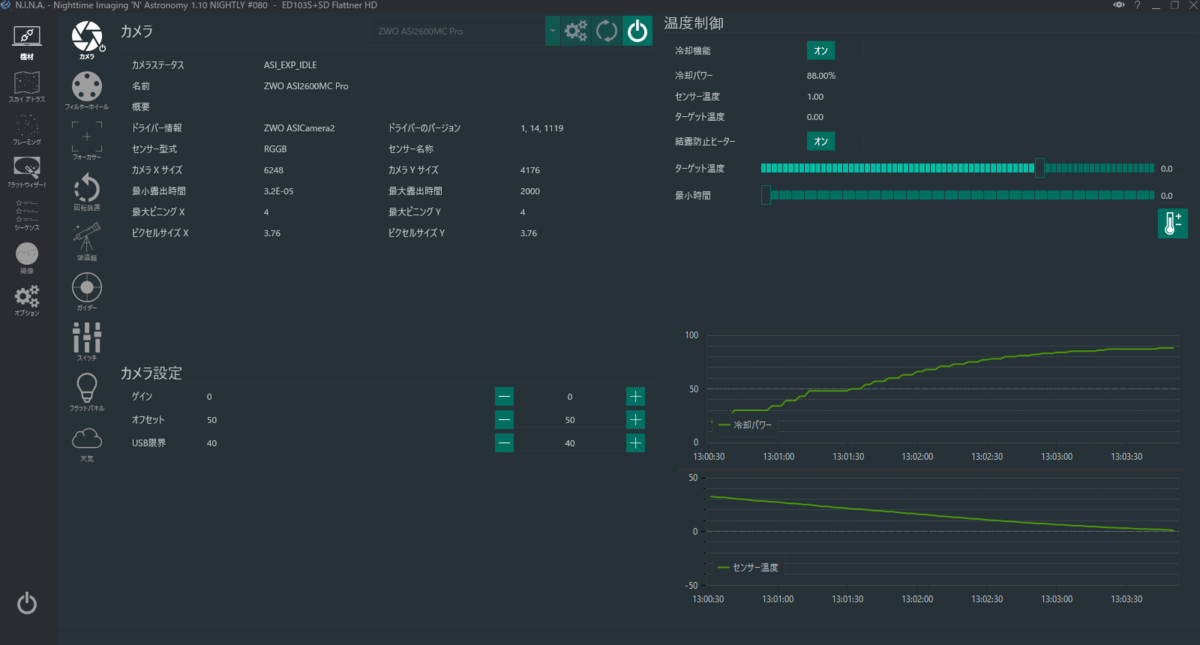
Task: Click the ゲイン value input field
Action: tap(570, 397)
